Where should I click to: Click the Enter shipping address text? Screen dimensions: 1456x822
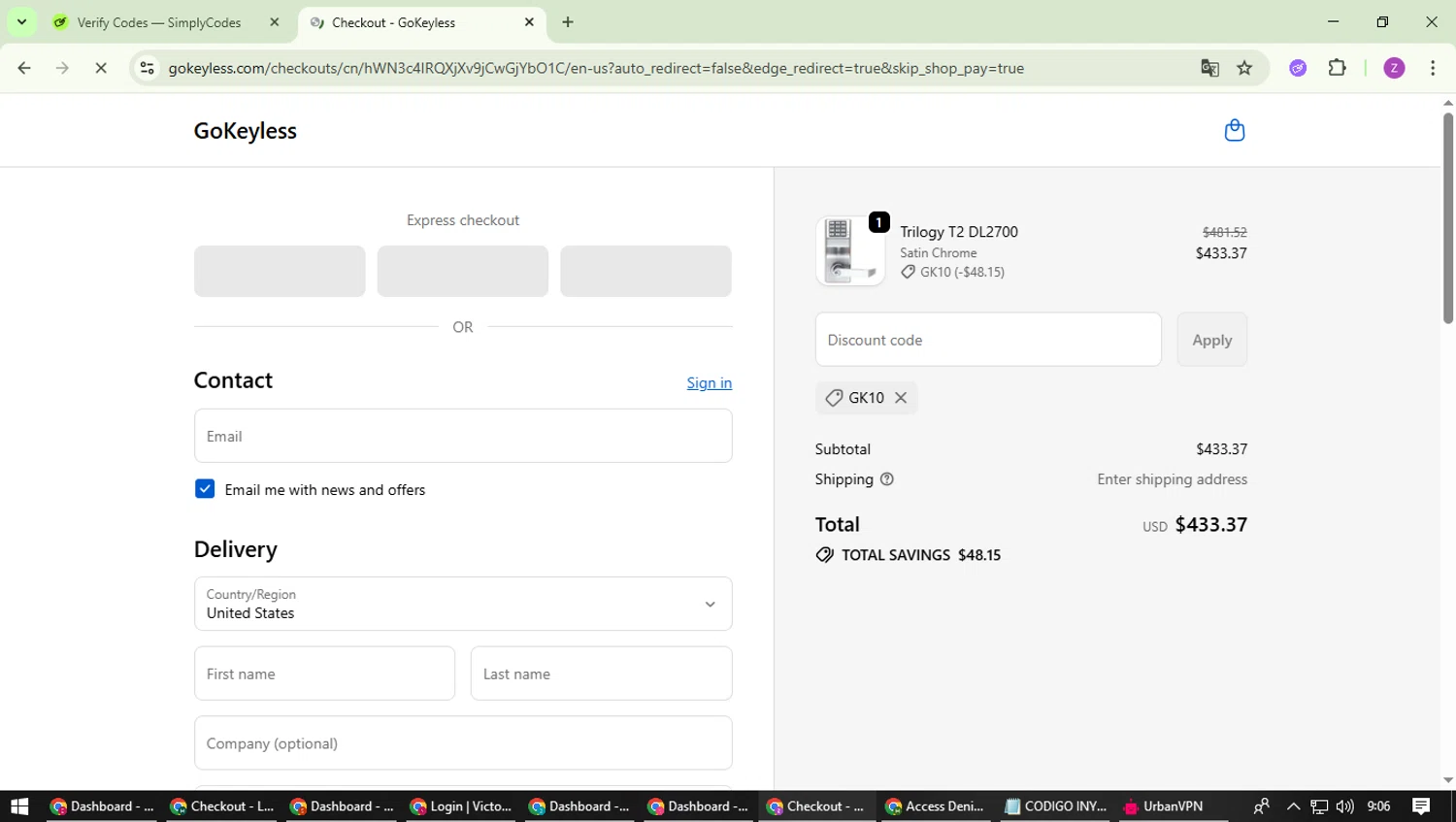pos(1172,479)
